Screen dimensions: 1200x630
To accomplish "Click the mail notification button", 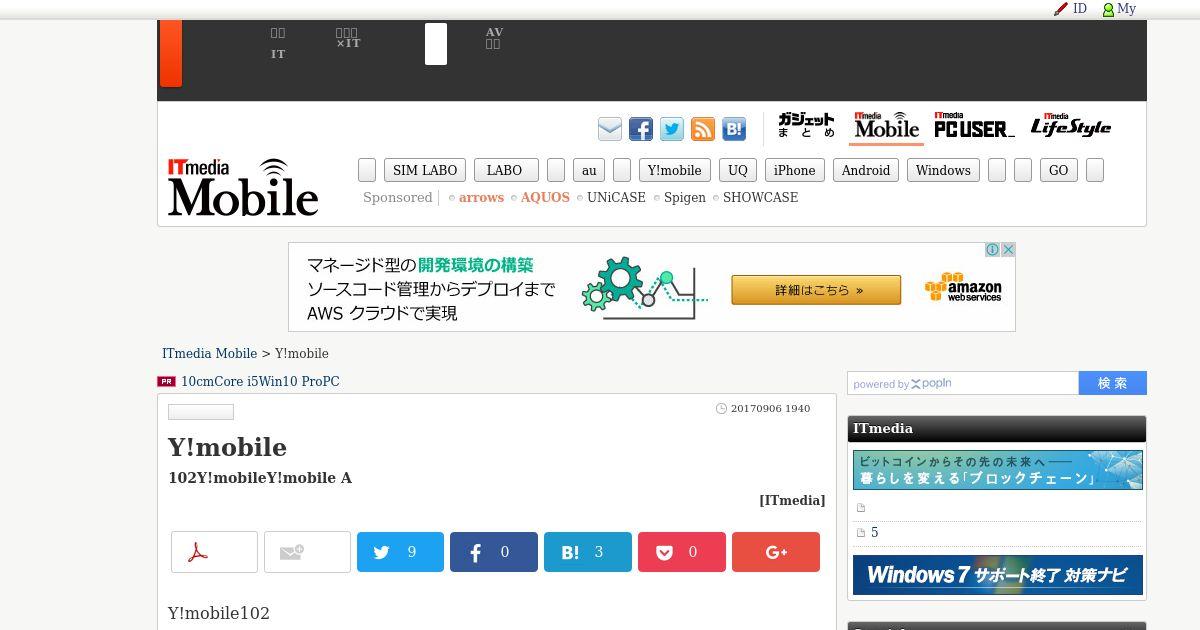I will [307, 552].
